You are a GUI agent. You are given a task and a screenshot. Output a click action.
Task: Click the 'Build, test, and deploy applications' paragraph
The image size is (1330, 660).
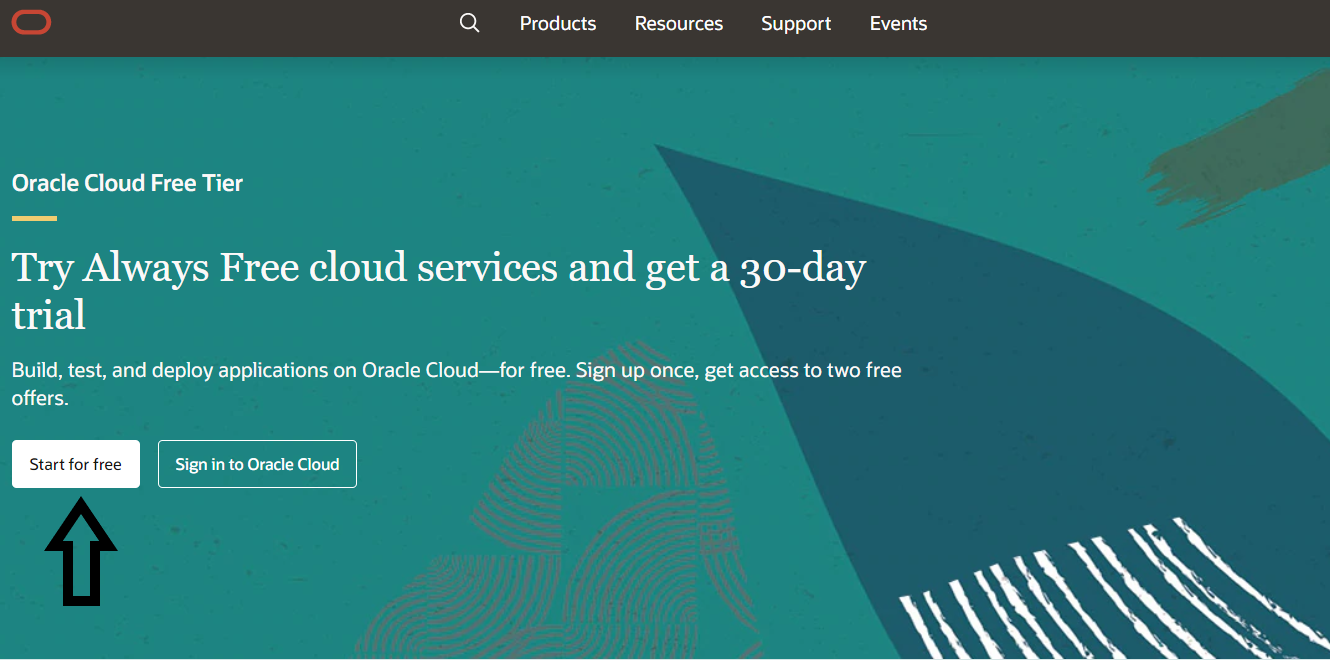[457, 383]
